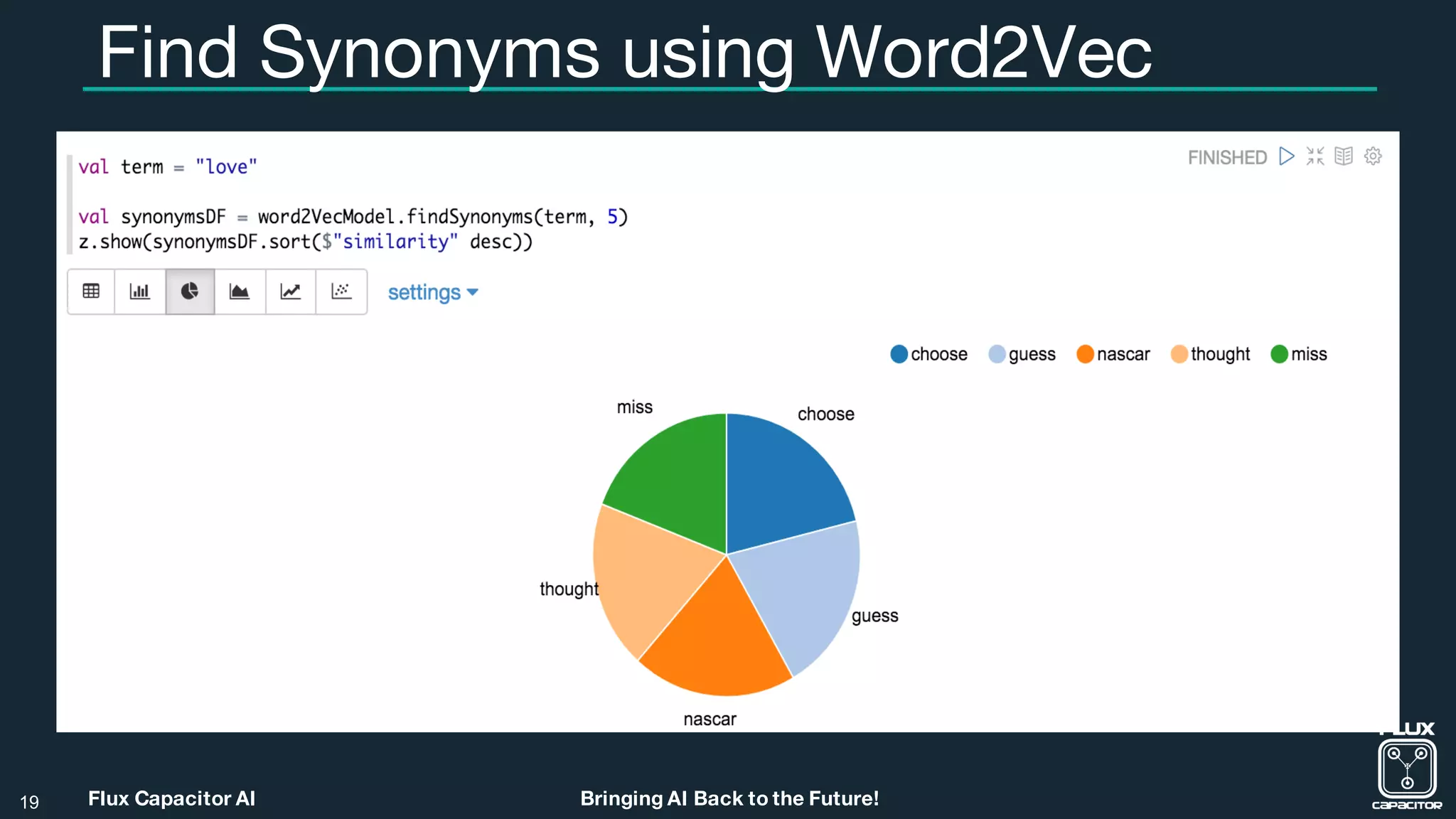1456x819 pixels.
Task: Switch to area chart view icon
Action: 240,291
